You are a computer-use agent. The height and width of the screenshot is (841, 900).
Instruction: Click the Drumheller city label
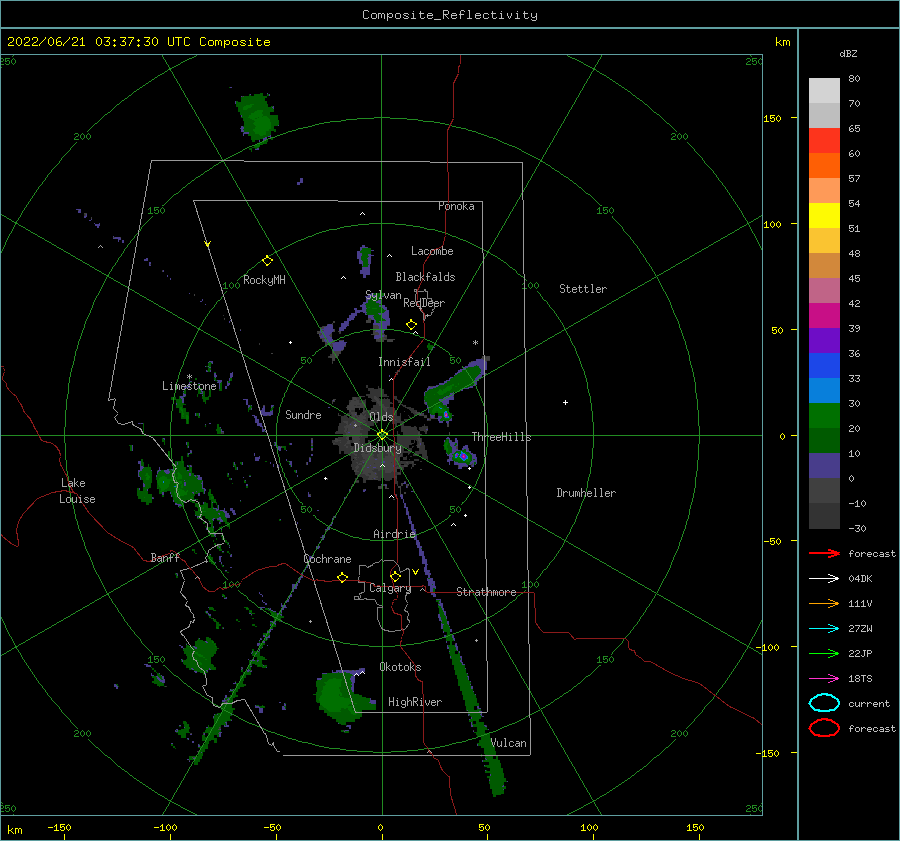[586, 493]
